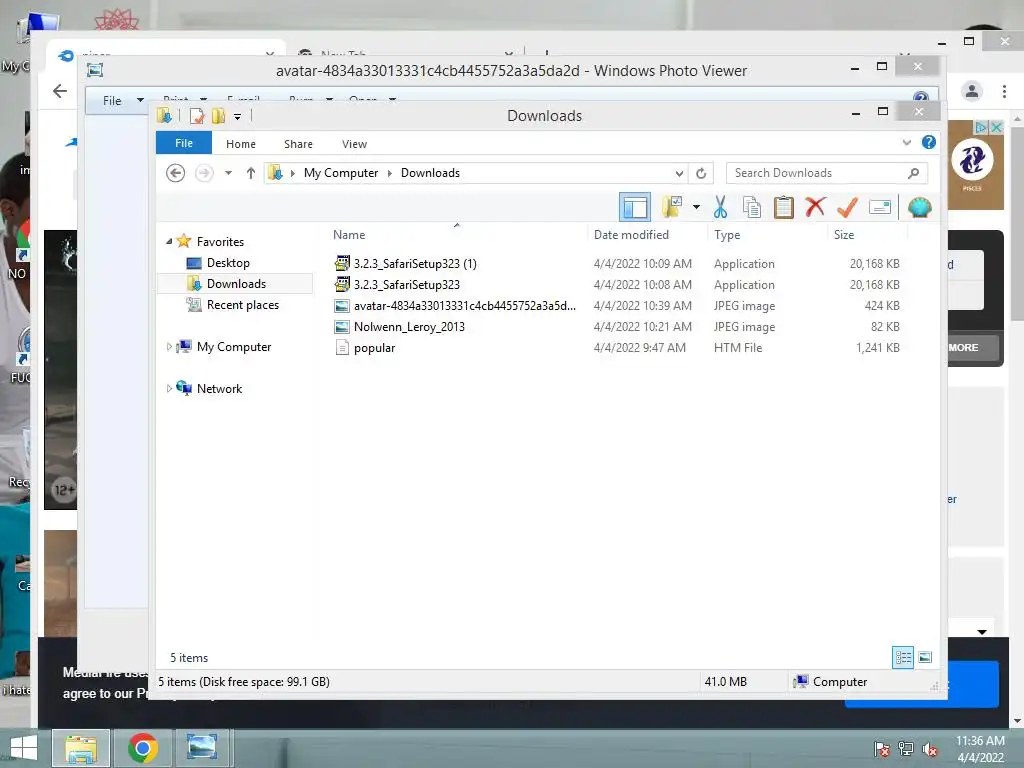Image resolution: width=1024 pixels, height=768 pixels.
Task: Click the orange checkmark Properties icon
Action: pyautogui.click(x=847, y=208)
